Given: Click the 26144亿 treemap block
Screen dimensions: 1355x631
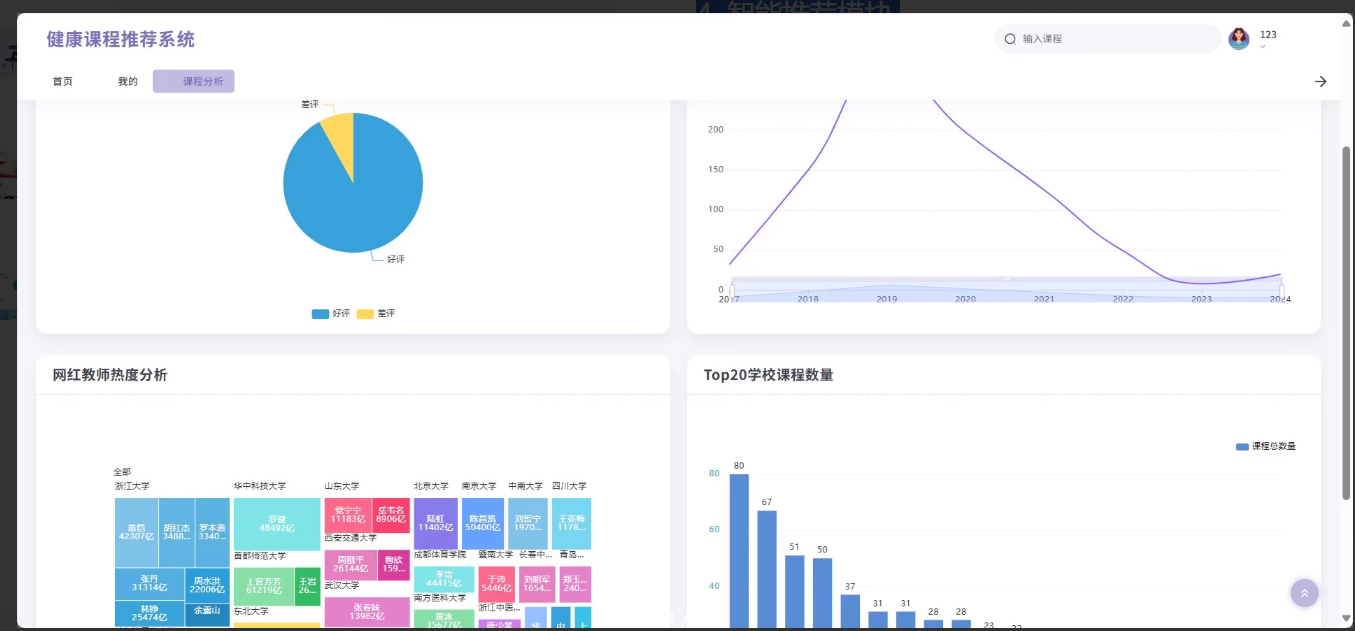Looking at the screenshot, I should click(x=350, y=564).
